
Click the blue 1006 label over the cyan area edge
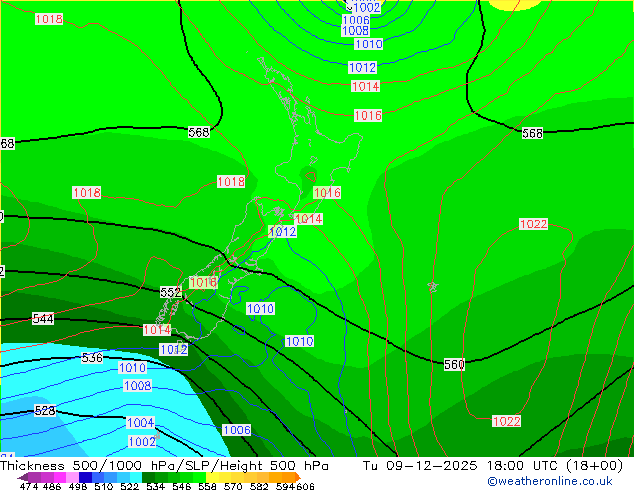click(237, 430)
